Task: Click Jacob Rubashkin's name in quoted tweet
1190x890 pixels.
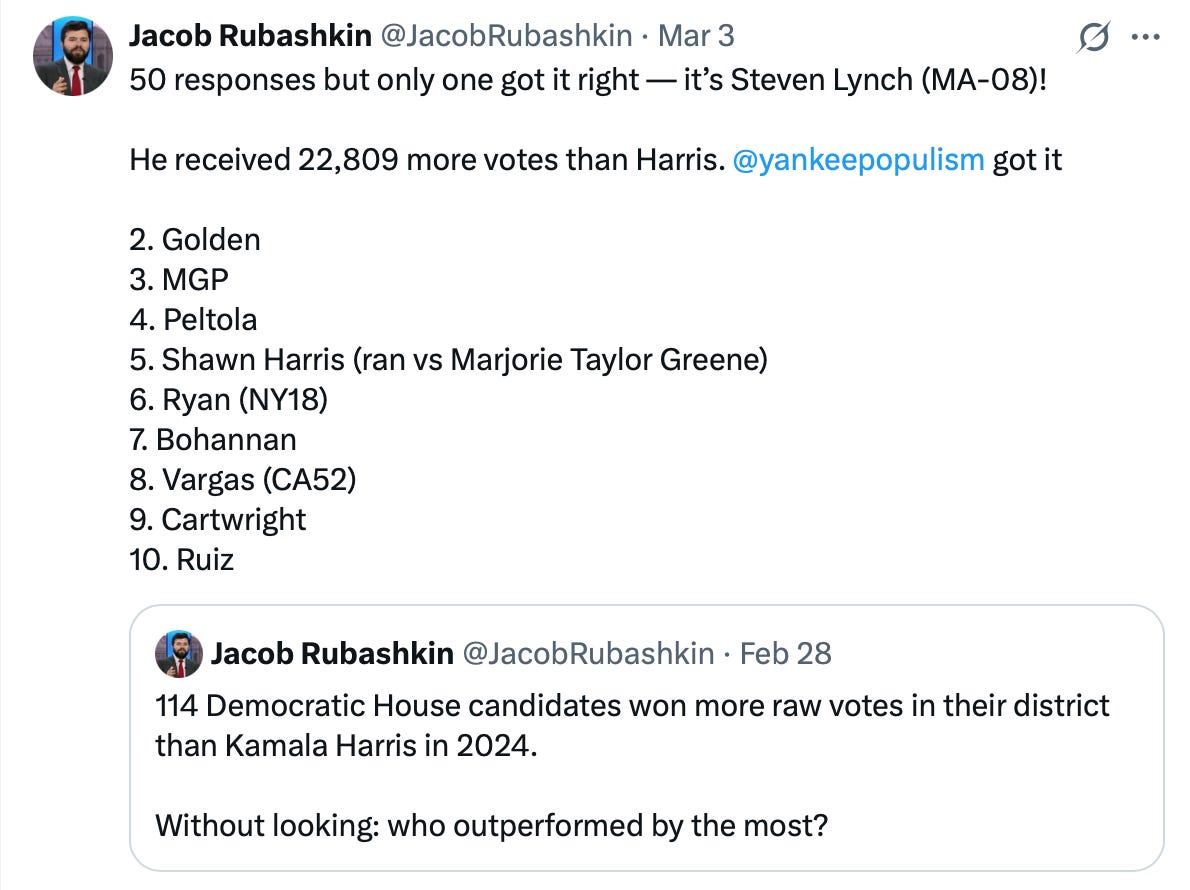Action: coord(331,654)
